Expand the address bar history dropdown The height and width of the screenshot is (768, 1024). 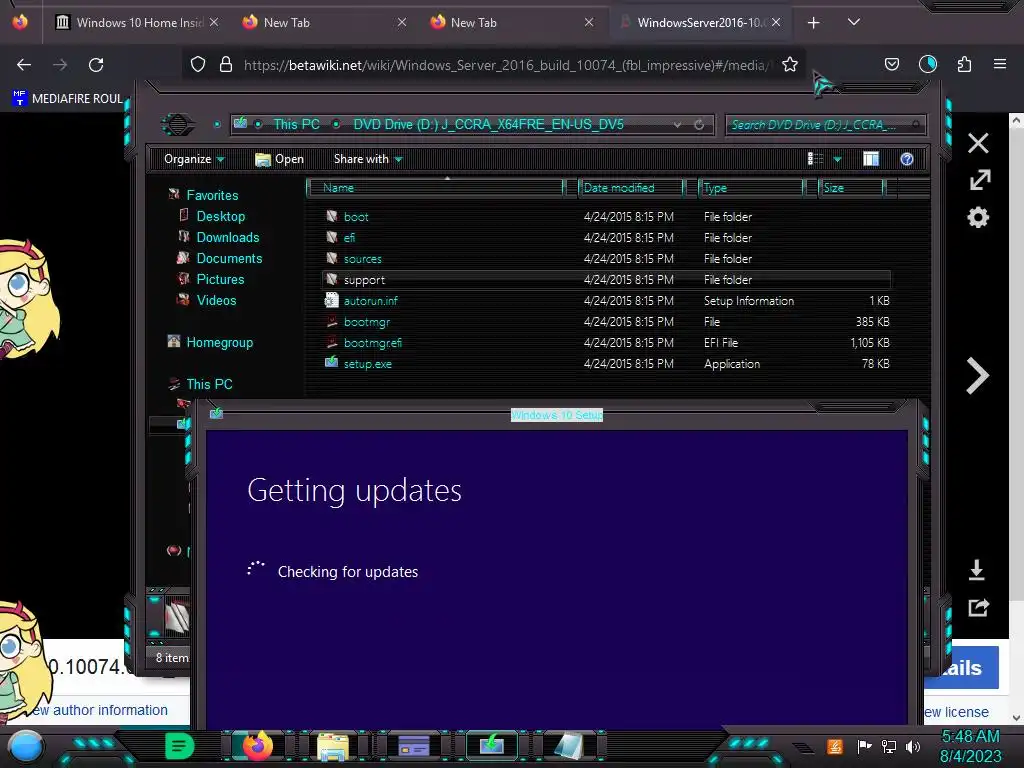(677, 125)
